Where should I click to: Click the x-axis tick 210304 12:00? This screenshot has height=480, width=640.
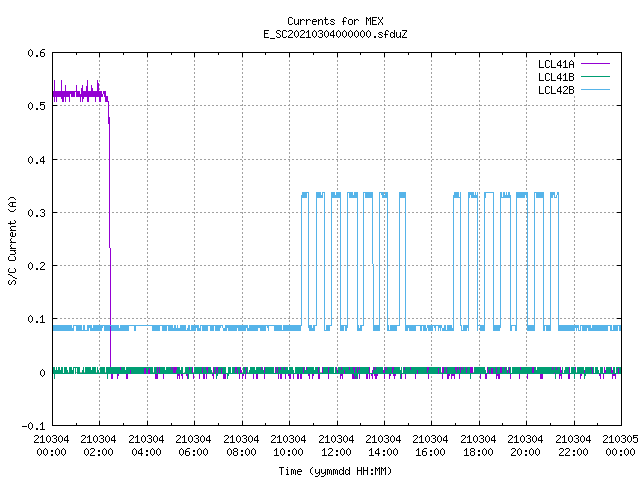(336, 446)
